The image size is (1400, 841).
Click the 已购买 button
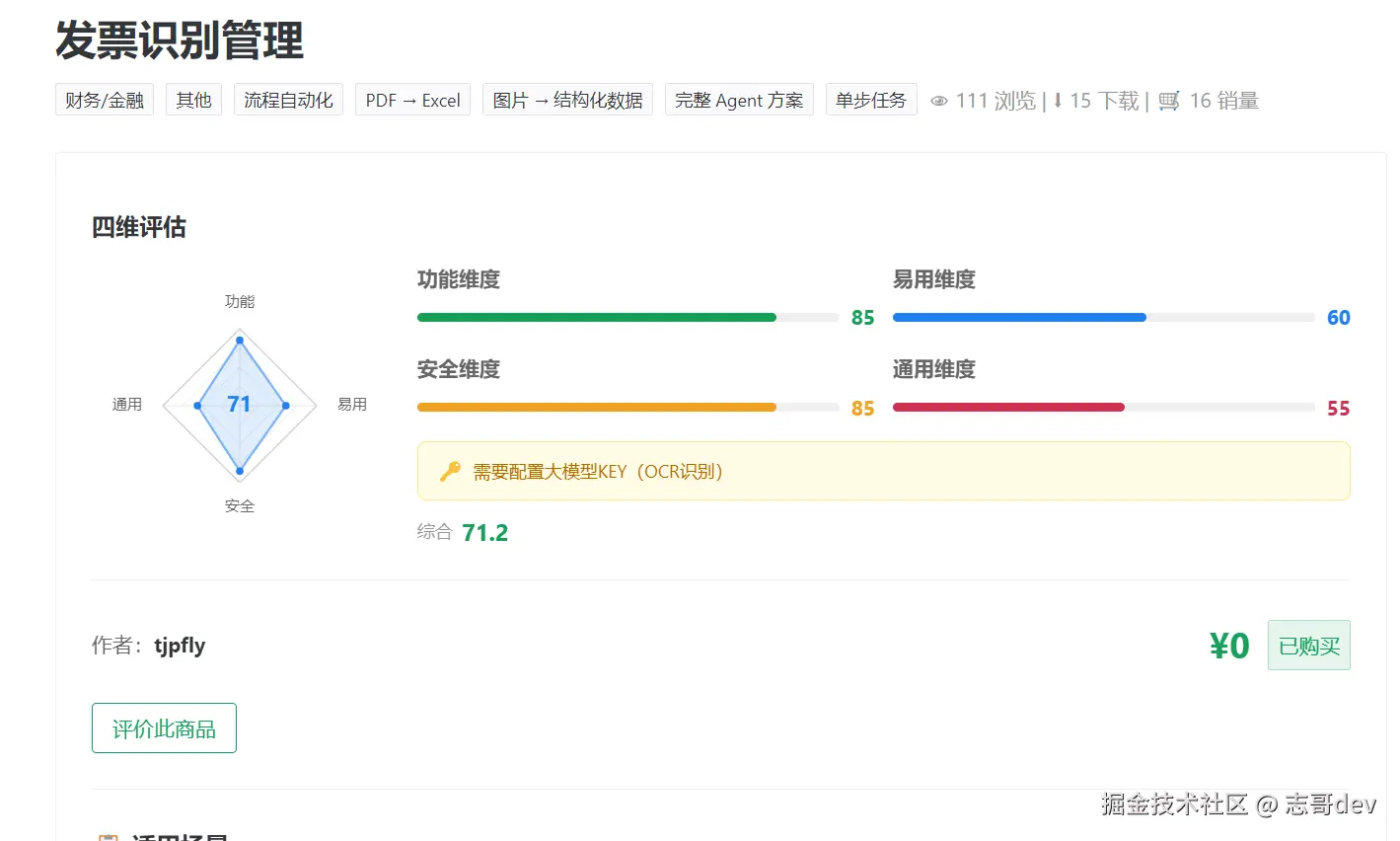pyautogui.click(x=1308, y=646)
